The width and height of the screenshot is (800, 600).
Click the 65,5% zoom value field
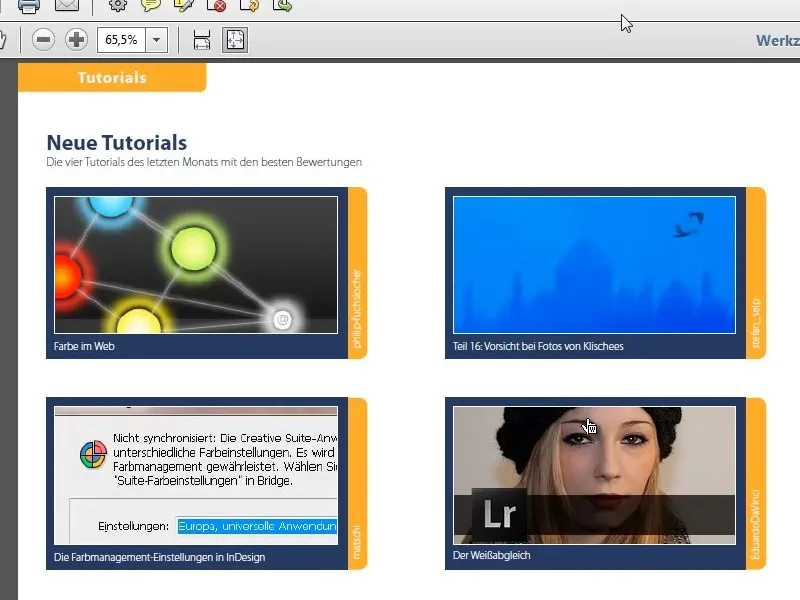click(x=121, y=40)
